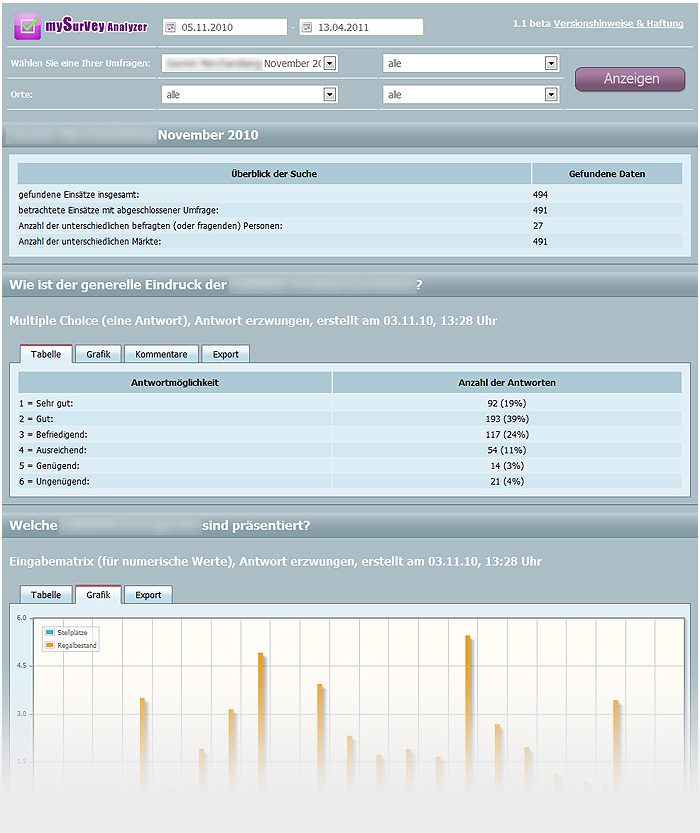700x833 pixels.
Task: Click the mySurvey Analyzer checkmark logo
Action: (x=28, y=26)
